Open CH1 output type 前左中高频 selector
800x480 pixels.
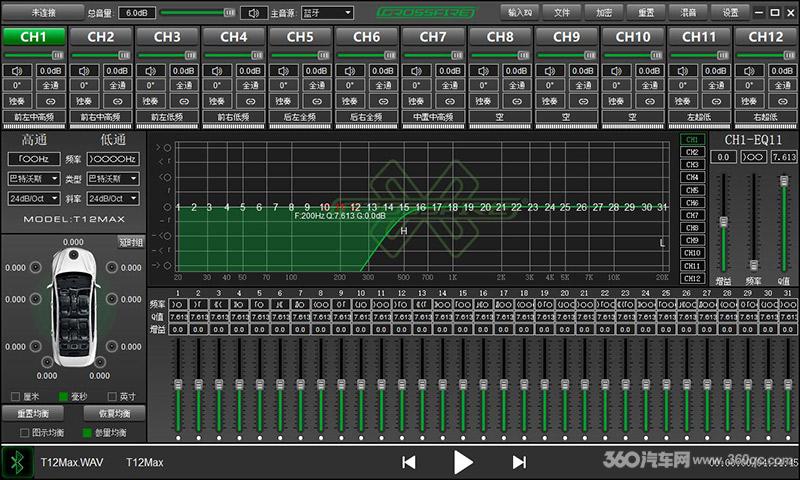[x=34, y=117]
